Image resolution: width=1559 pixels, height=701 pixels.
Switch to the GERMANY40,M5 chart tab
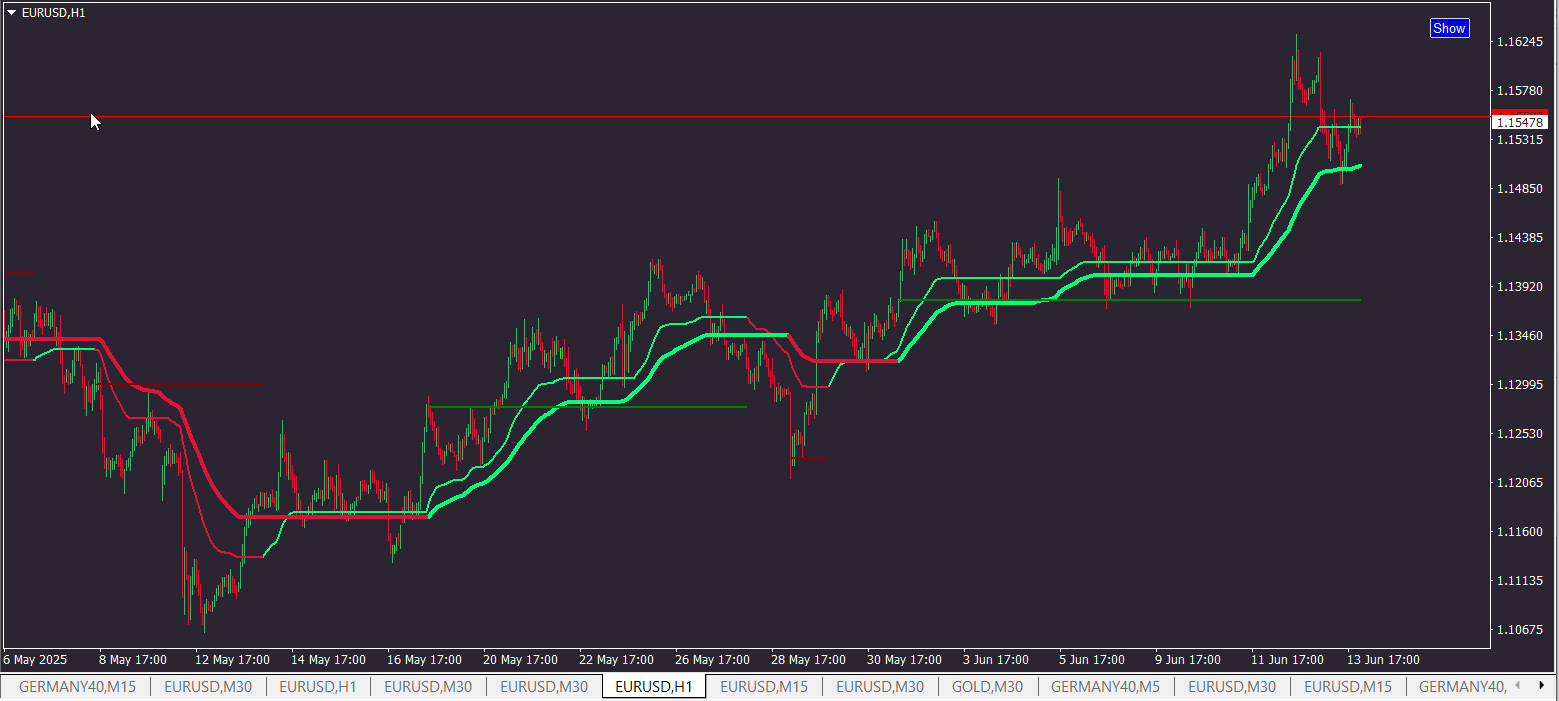tap(1106, 686)
